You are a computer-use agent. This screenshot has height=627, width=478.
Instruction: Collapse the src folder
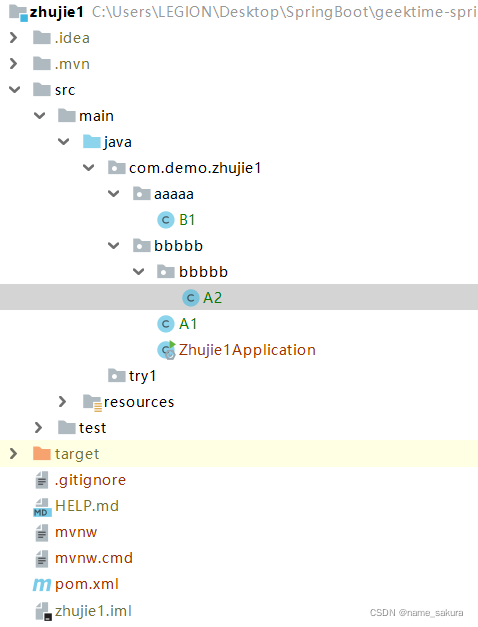click(14, 90)
